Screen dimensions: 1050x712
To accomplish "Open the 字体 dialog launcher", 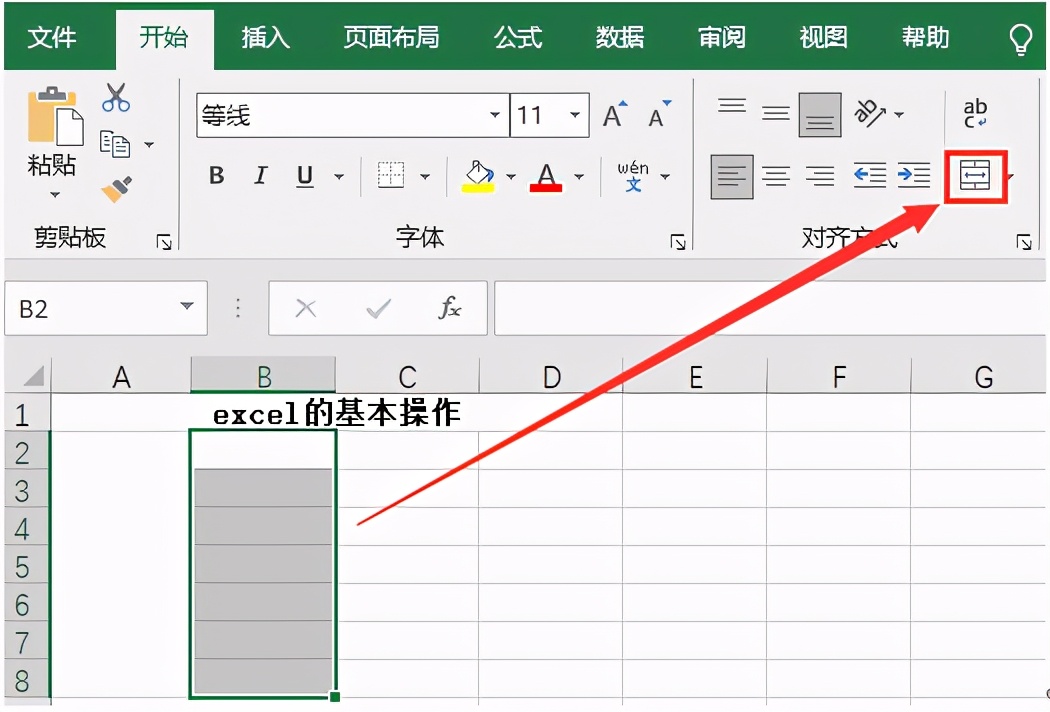I will tap(677, 240).
